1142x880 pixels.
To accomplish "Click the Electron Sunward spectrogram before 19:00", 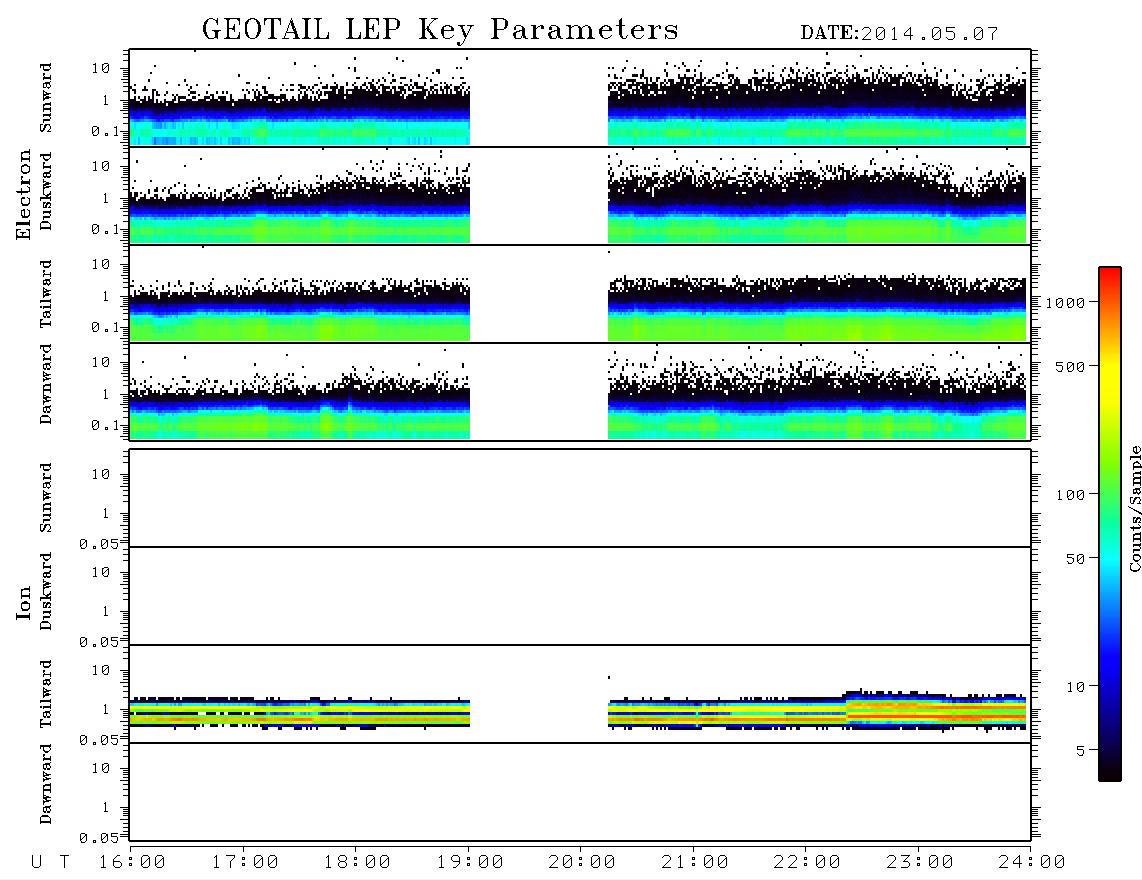I will 299,108.
